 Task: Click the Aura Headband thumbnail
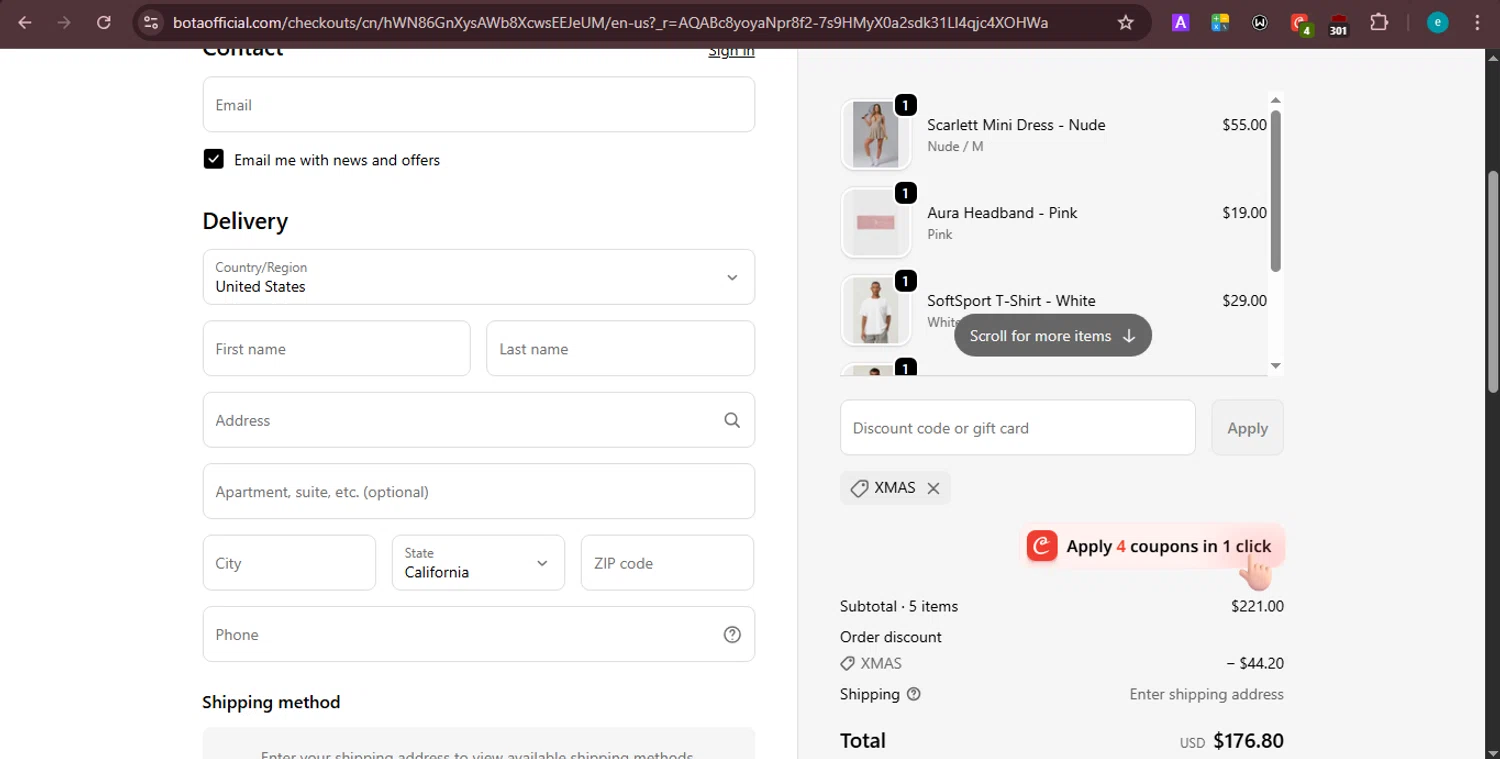coord(876,222)
